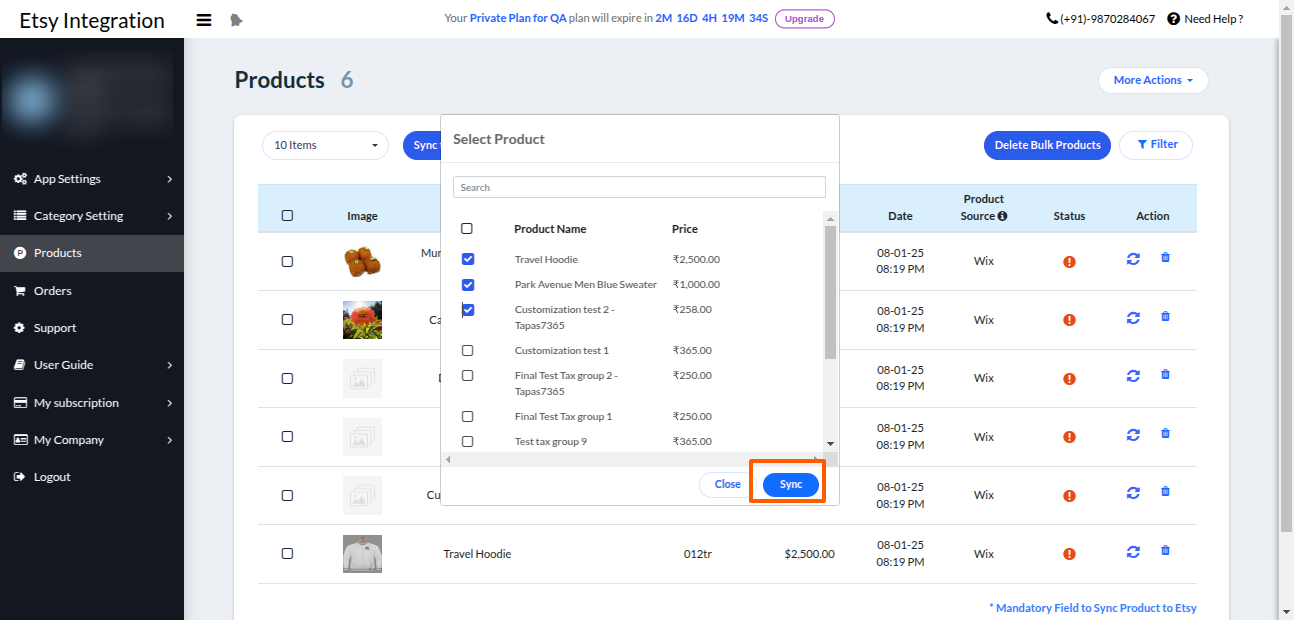The image size is (1294, 620).
Task: Open Need Help via the question mark icon
Action: pyautogui.click(x=1174, y=18)
